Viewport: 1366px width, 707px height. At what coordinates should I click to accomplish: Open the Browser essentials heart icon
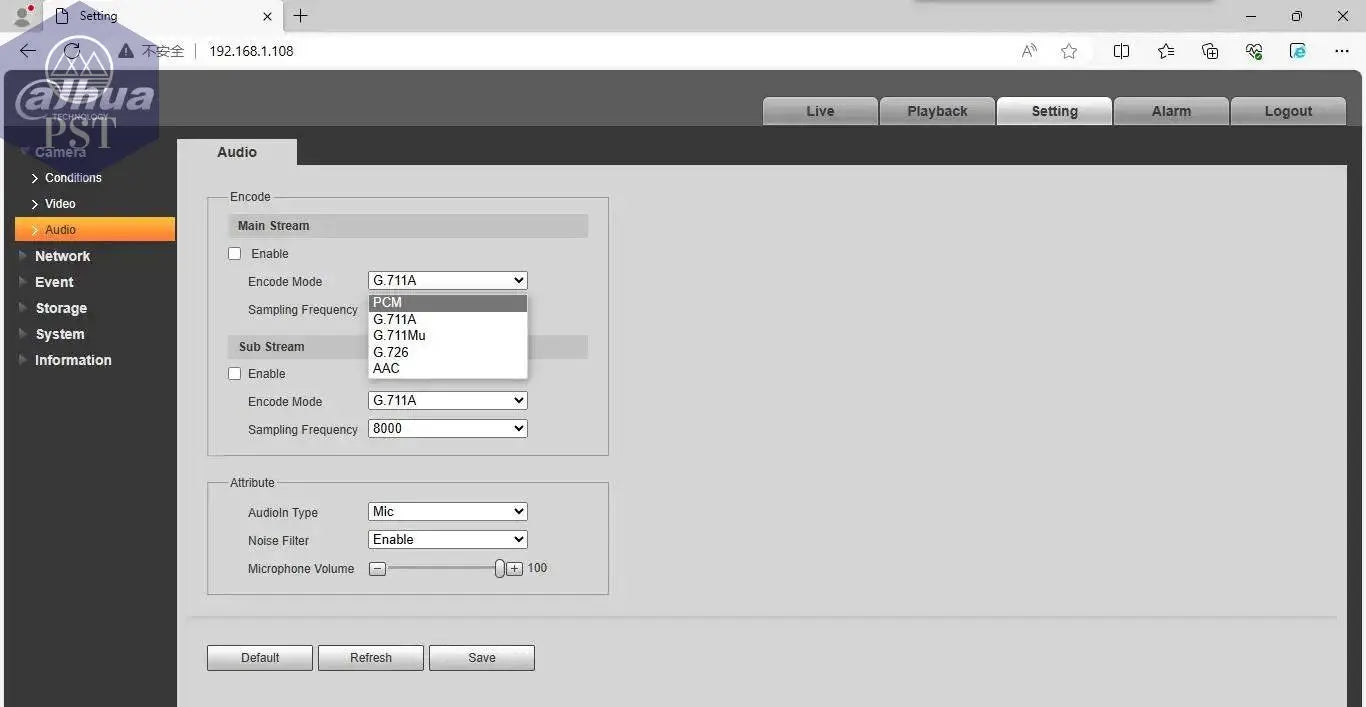tap(1254, 51)
